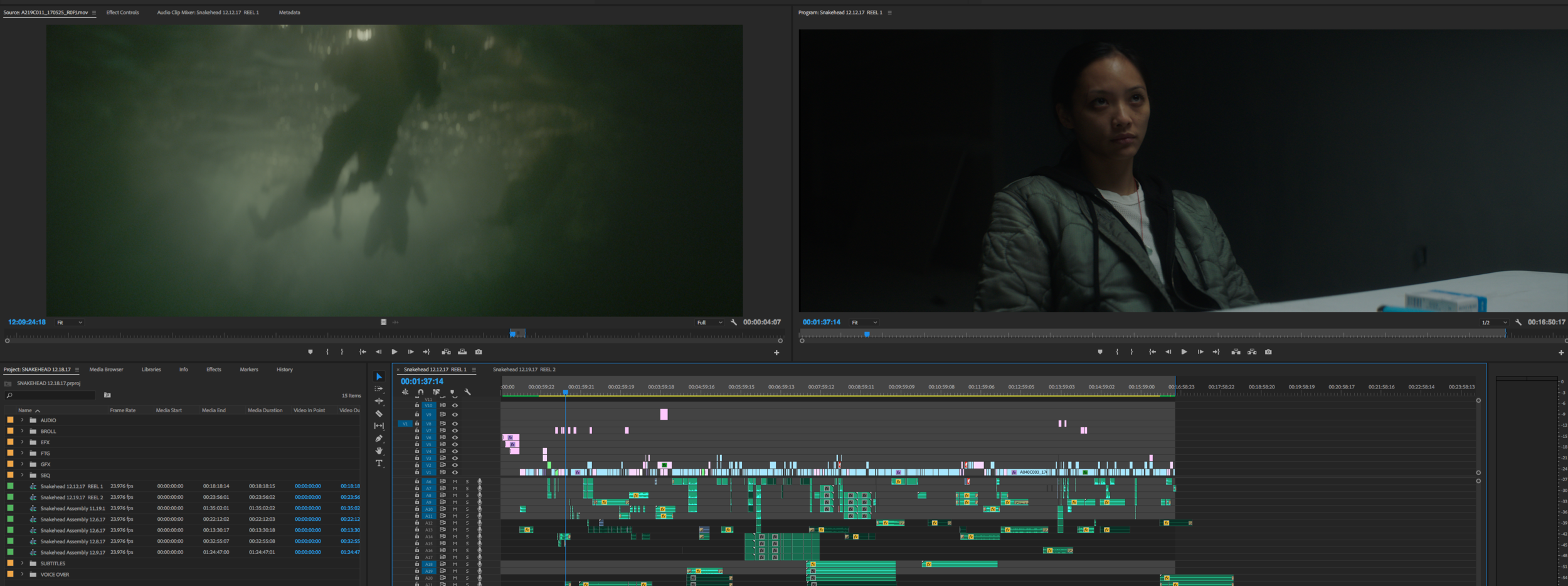The width and height of the screenshot is (1568, 586).
Task: Expand the AUDIO bin
Action: [23, 420]
